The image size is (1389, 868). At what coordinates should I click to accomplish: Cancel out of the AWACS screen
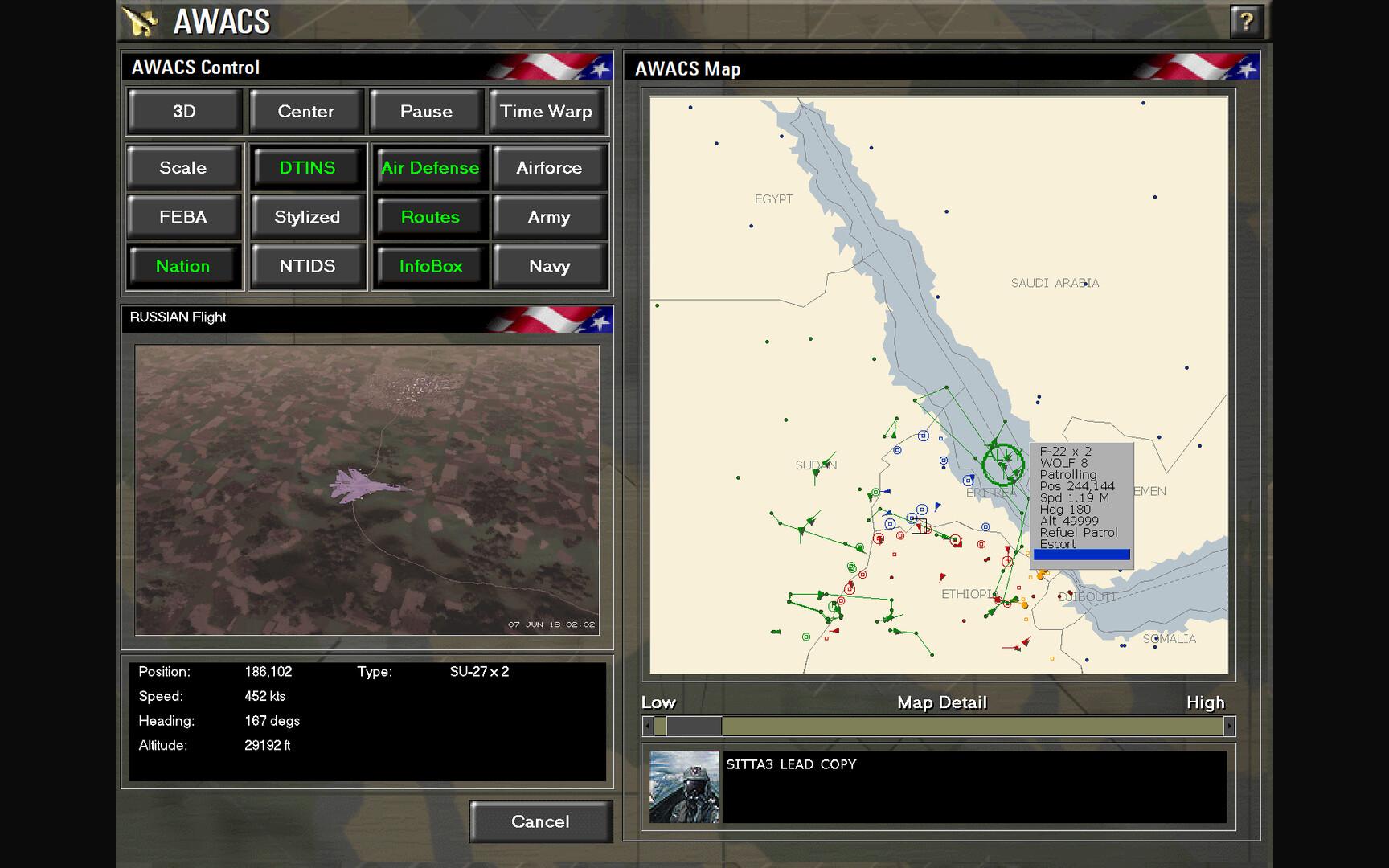[540, 821]
